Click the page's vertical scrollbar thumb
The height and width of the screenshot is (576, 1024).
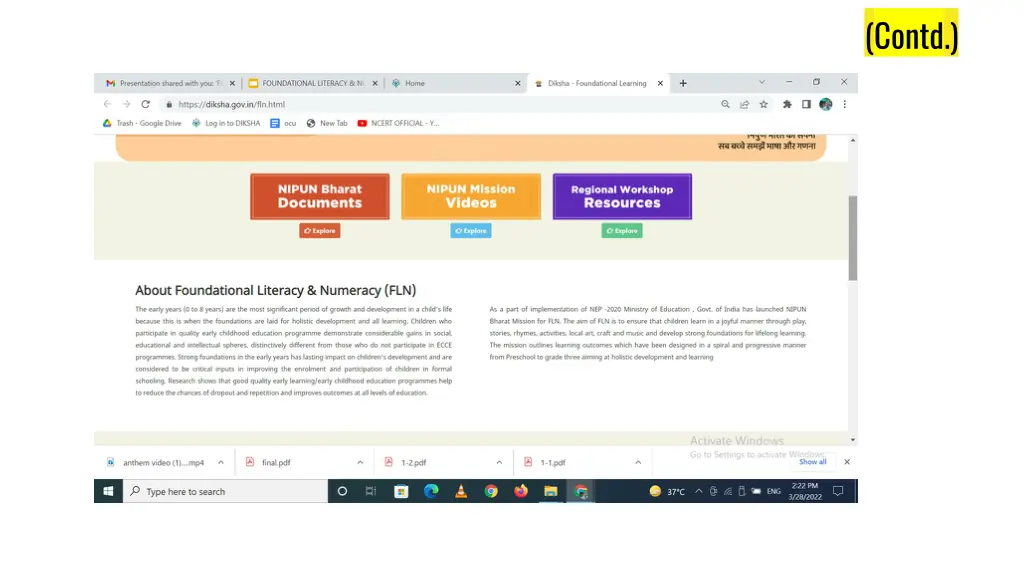853,238
